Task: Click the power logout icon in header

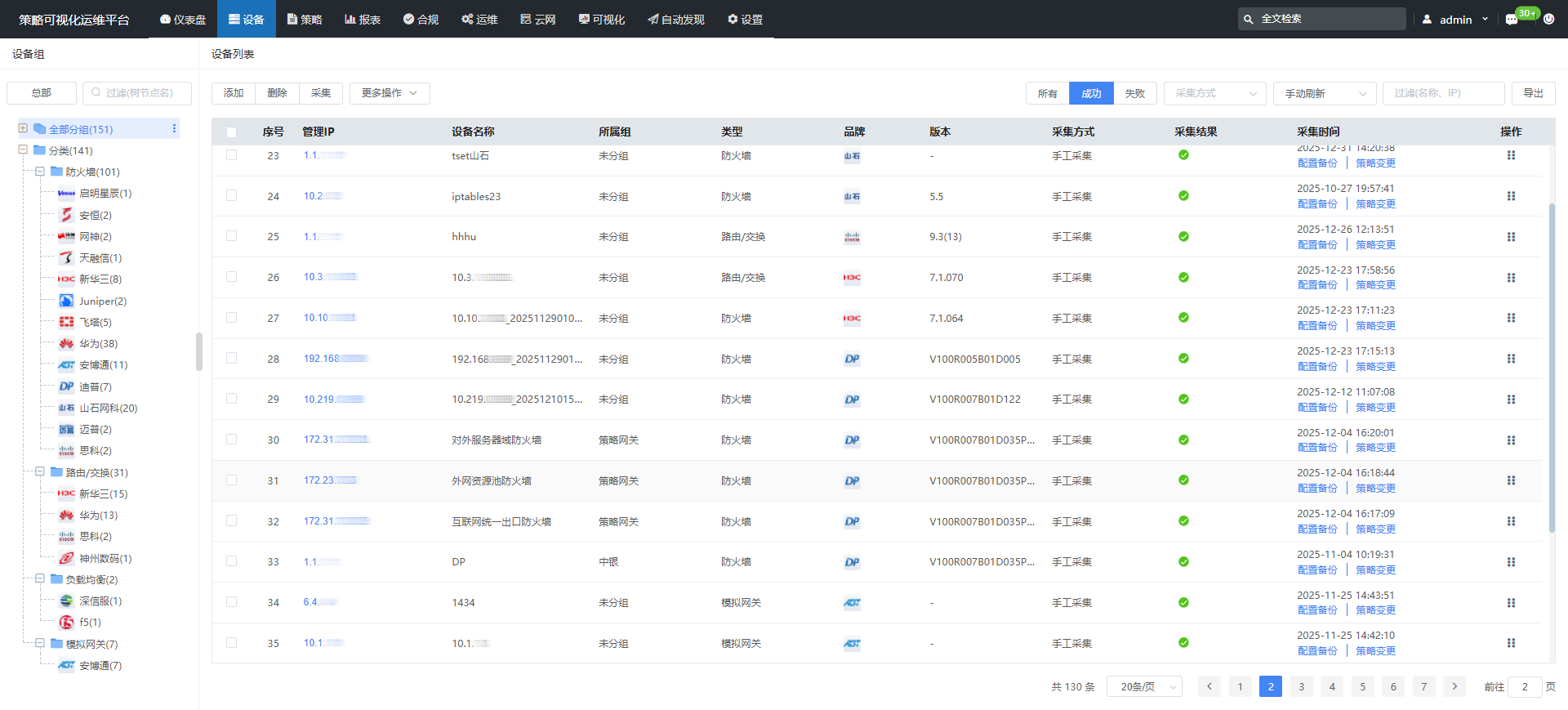Action: [x=1548, y=19]
